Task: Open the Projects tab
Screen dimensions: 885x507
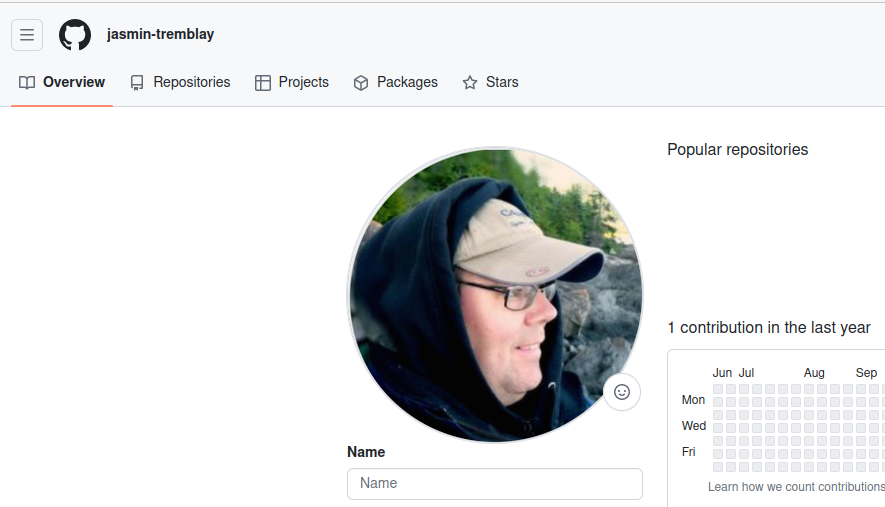Action: 303,83
